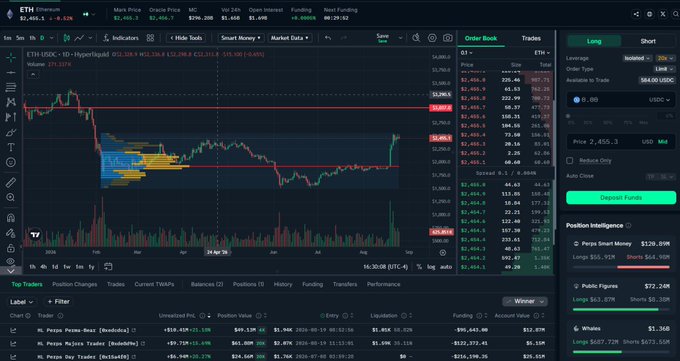Activate the zoom in tool

[x=11, y=197]
